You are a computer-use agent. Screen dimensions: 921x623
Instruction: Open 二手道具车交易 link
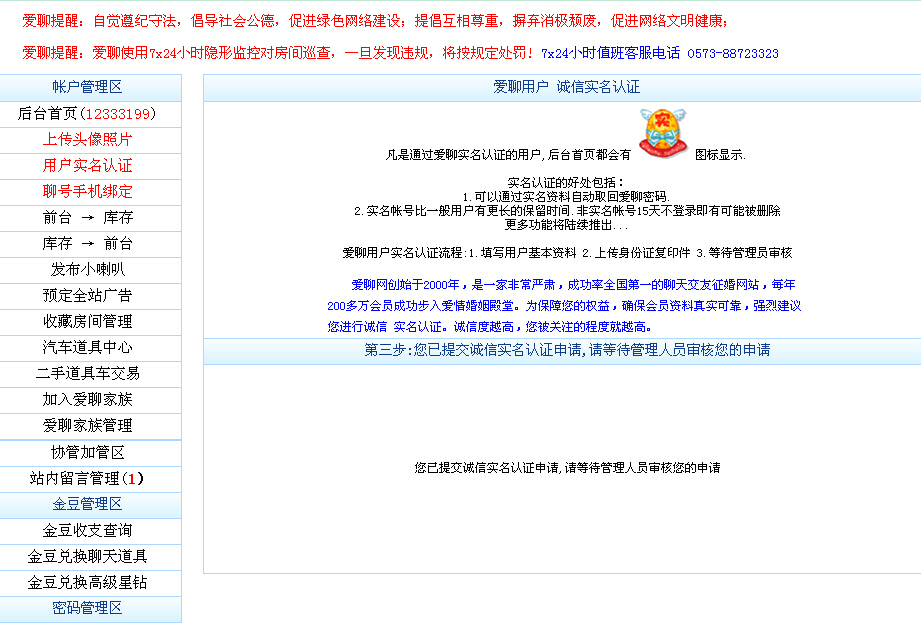point(87,374)
